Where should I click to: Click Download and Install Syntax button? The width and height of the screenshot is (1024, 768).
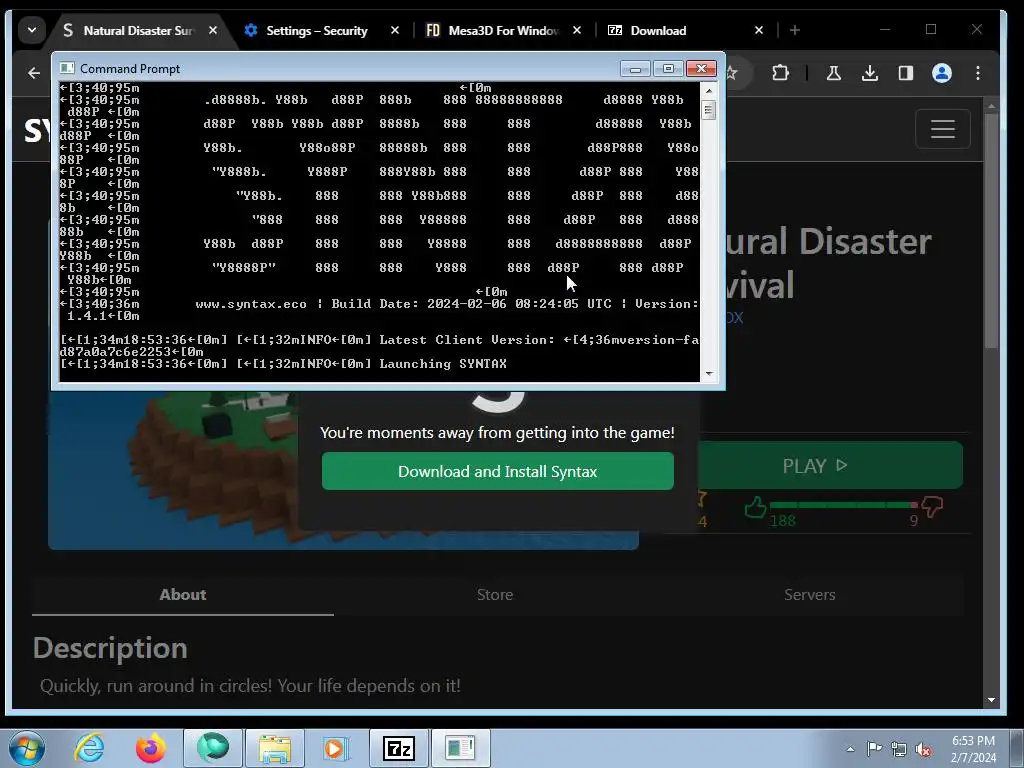click(x=498, y=471)
